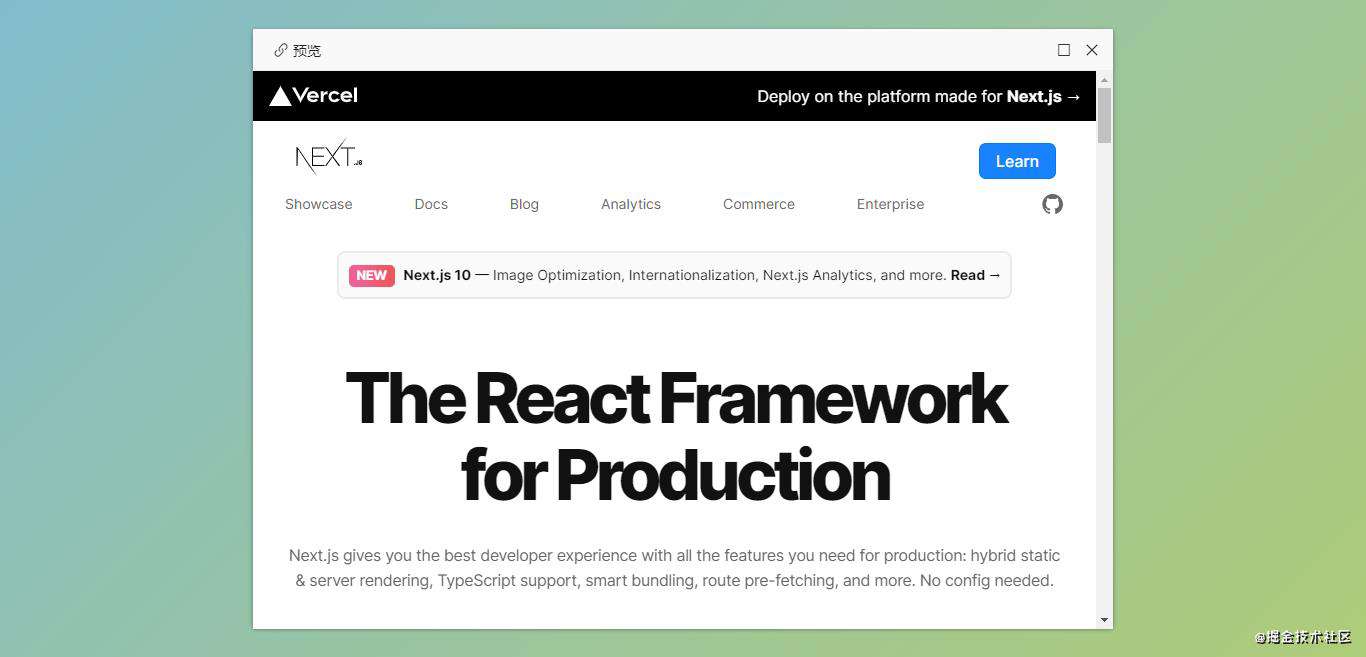
Task: Click the 'for Production' heading line
Action: tap(675, 475)
